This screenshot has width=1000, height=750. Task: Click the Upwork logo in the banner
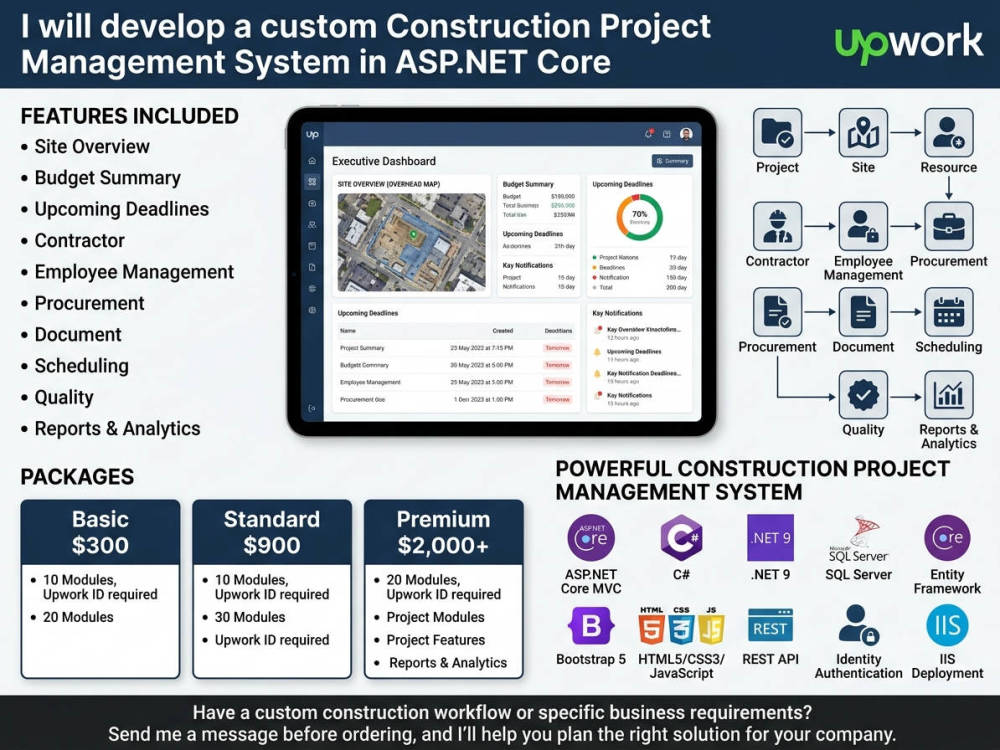909,43
